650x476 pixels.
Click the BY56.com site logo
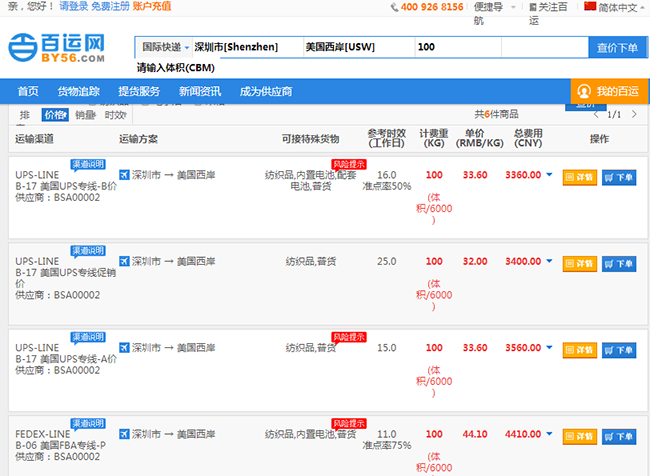(58, 46)
